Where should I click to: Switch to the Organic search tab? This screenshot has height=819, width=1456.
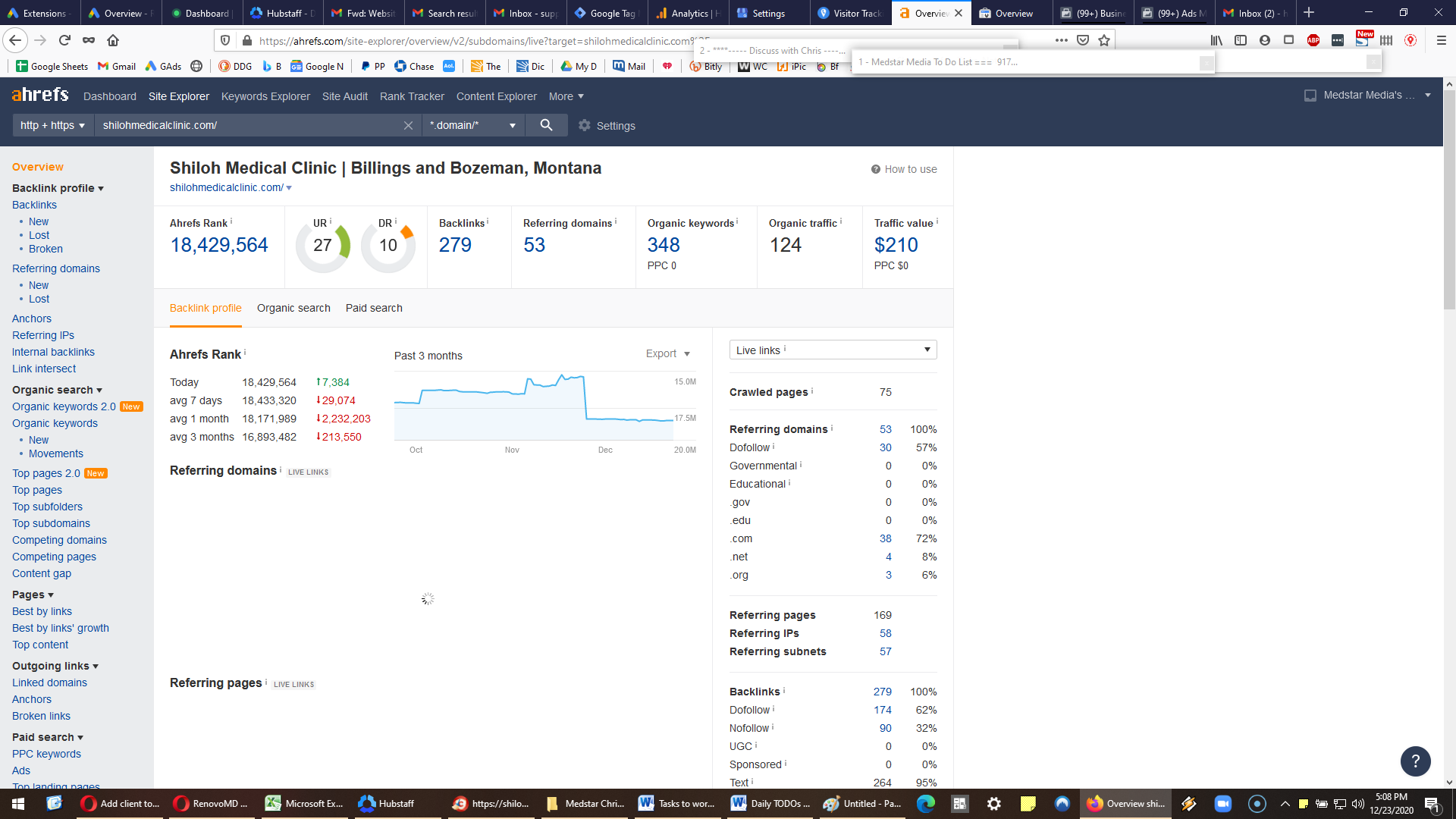point(293,308)
